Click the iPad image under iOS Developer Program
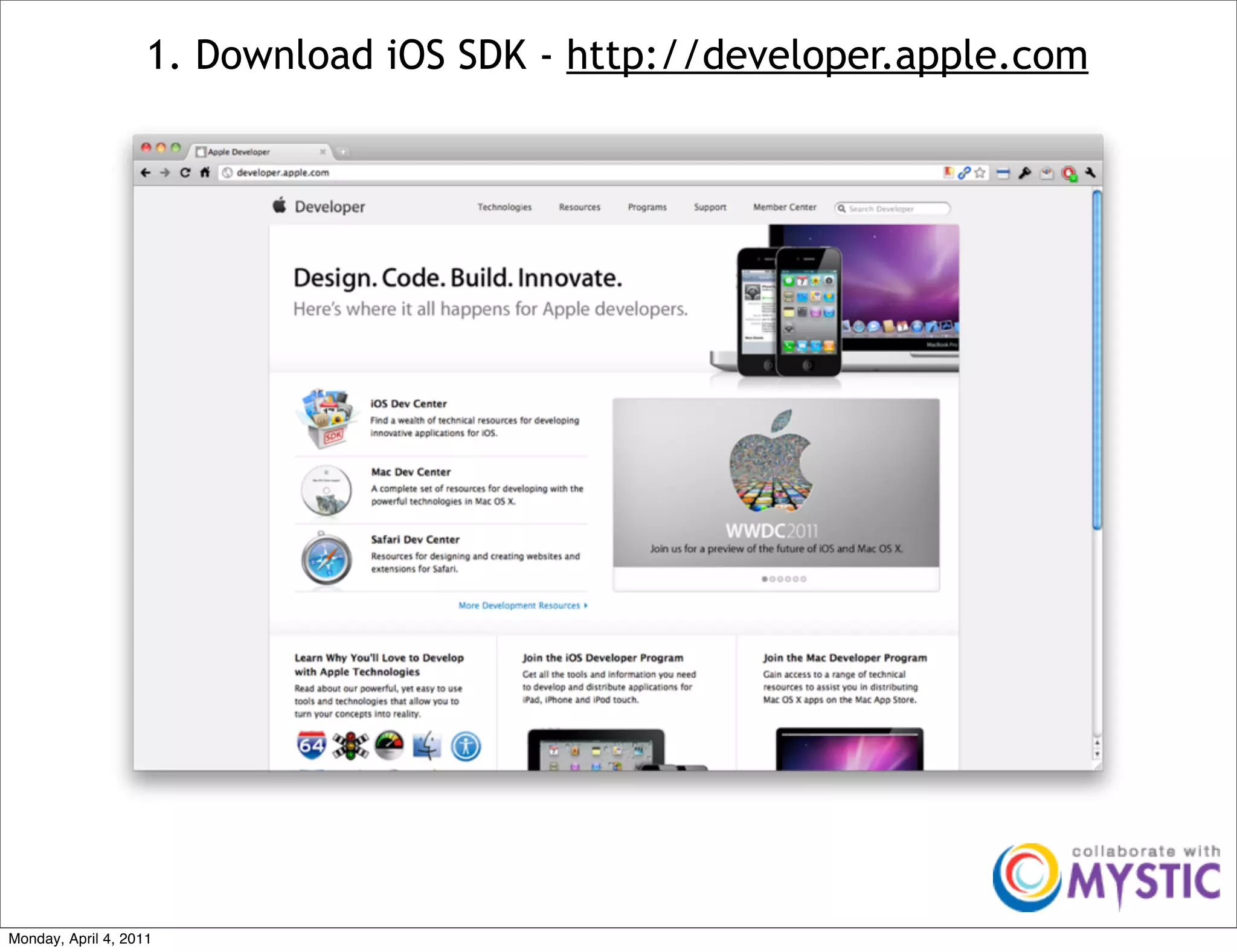The width and height of the screenshot is (1237, 952). click(616, 750)
